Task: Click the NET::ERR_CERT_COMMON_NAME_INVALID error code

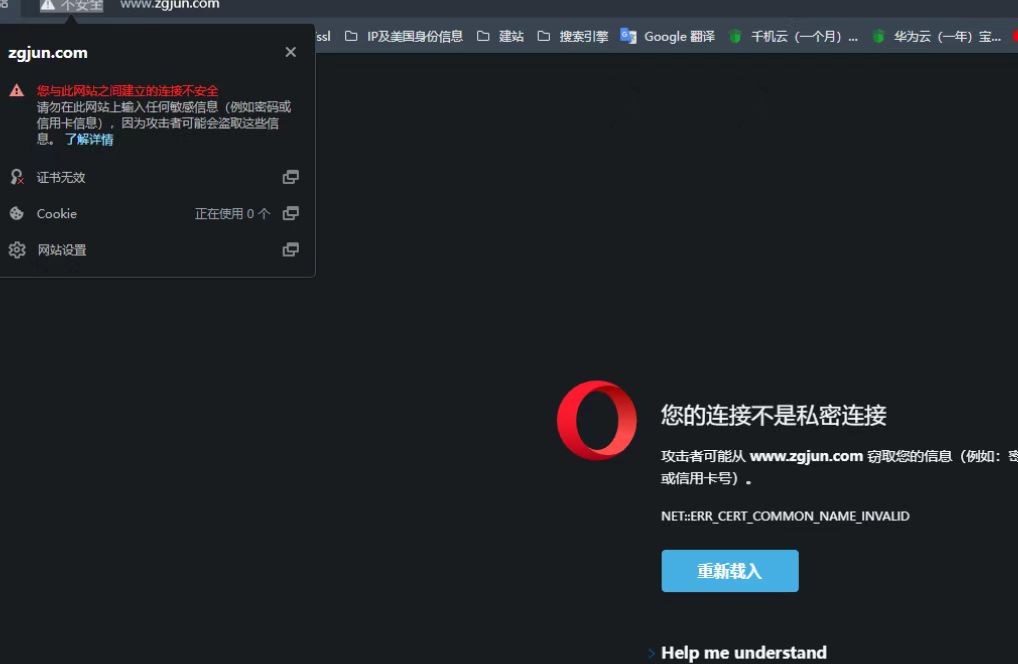Action: point(785,516)
